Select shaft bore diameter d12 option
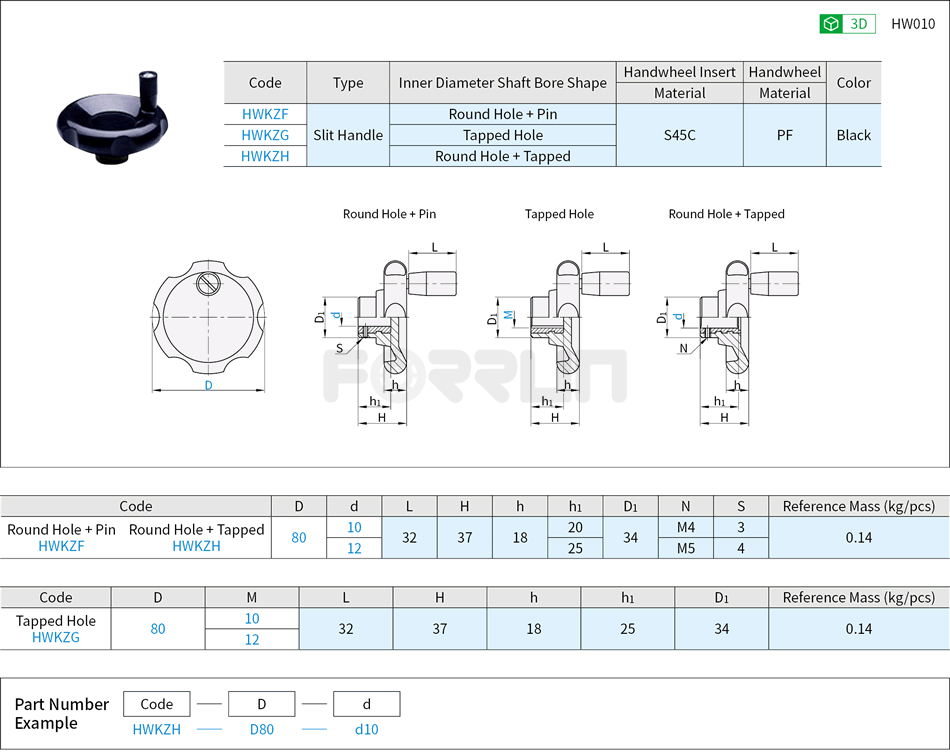This screenshot has height=752, width=950. click(354, 548)
